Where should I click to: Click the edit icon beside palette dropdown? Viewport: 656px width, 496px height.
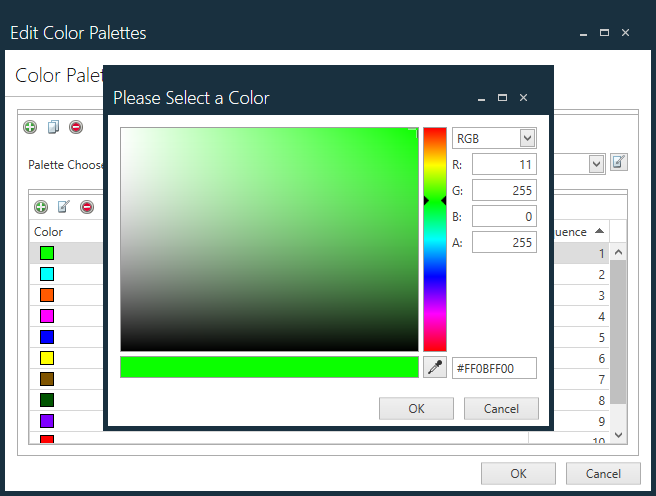pos(619,162)
